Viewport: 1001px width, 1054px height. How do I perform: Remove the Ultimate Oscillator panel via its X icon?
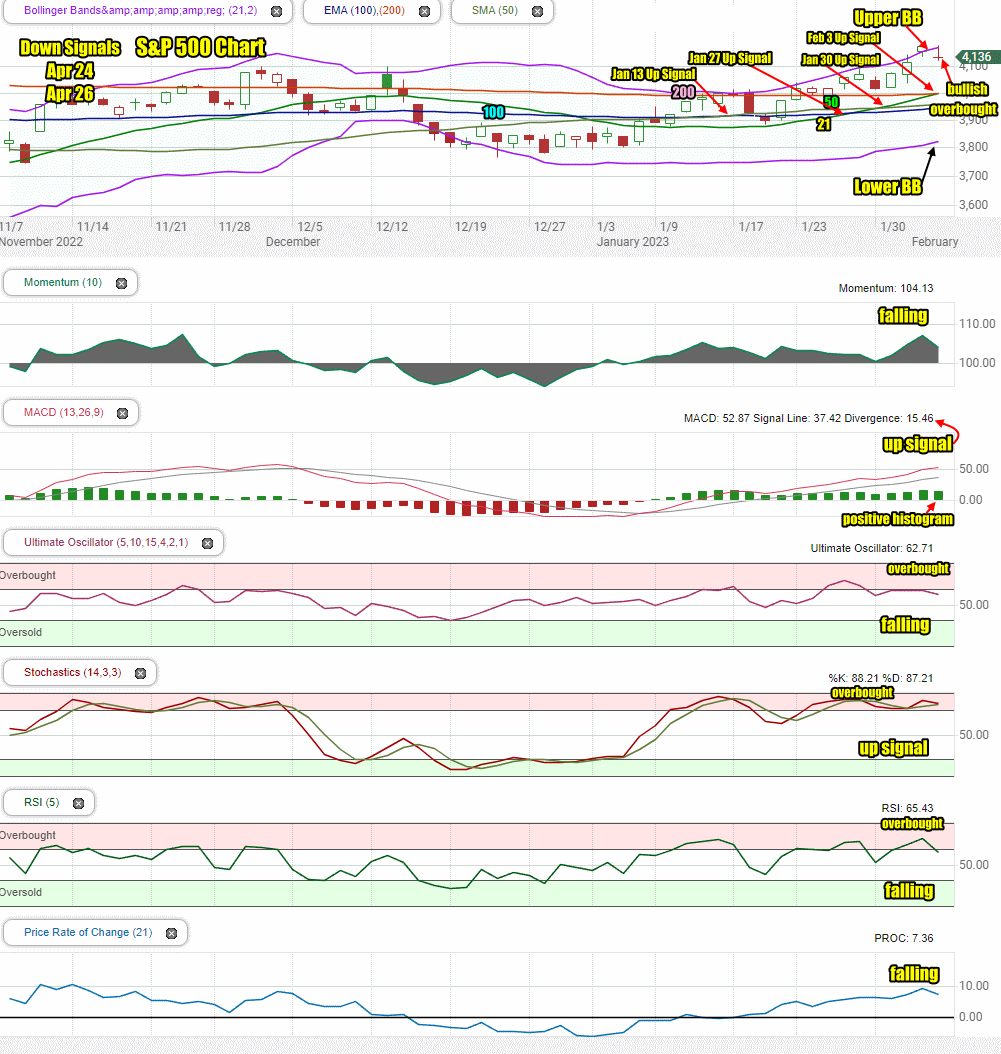tap(208, 543)
